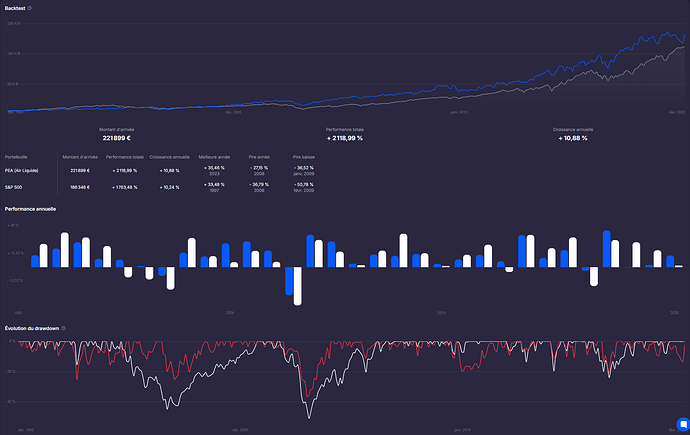Open the blue chat support bubble
Screen dimensions: 690x435
click(682, 424)
